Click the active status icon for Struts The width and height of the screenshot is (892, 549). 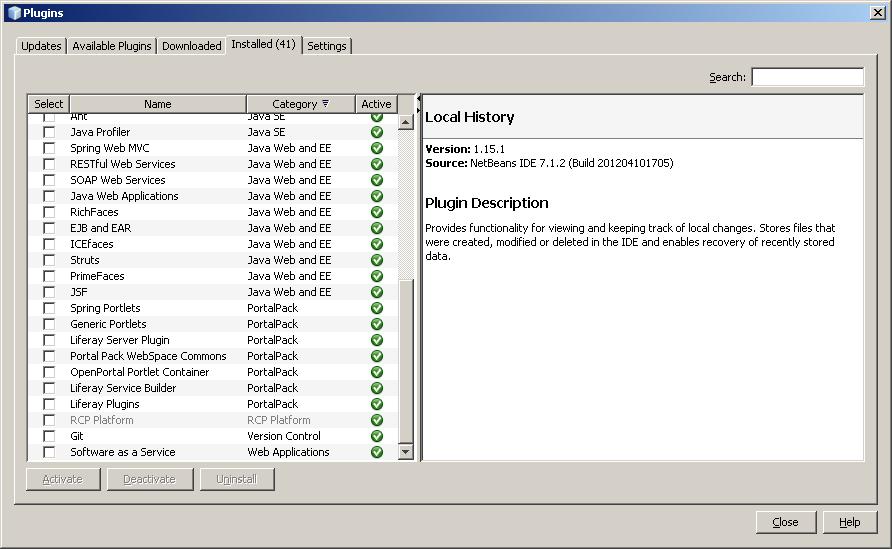pos(377,260)
